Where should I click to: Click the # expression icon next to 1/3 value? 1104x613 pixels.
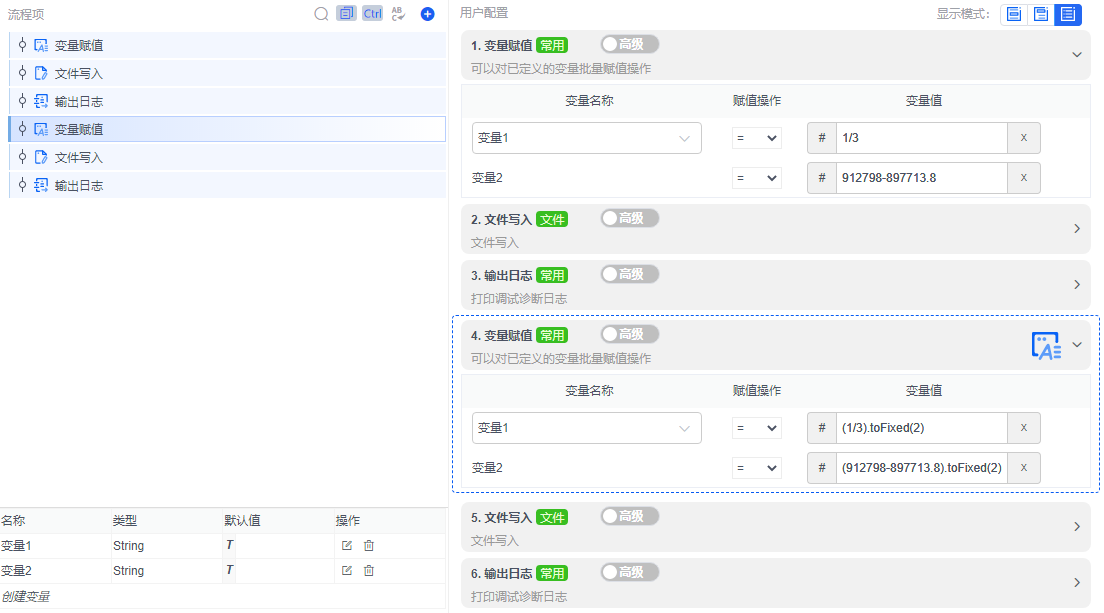pos(821,137)
